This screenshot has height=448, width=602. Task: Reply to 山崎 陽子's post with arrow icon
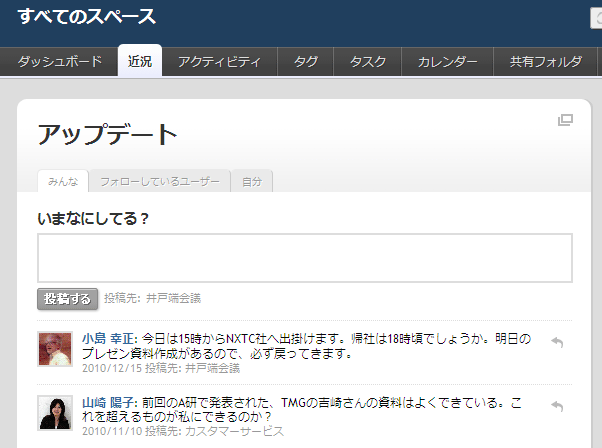point(557,406)
